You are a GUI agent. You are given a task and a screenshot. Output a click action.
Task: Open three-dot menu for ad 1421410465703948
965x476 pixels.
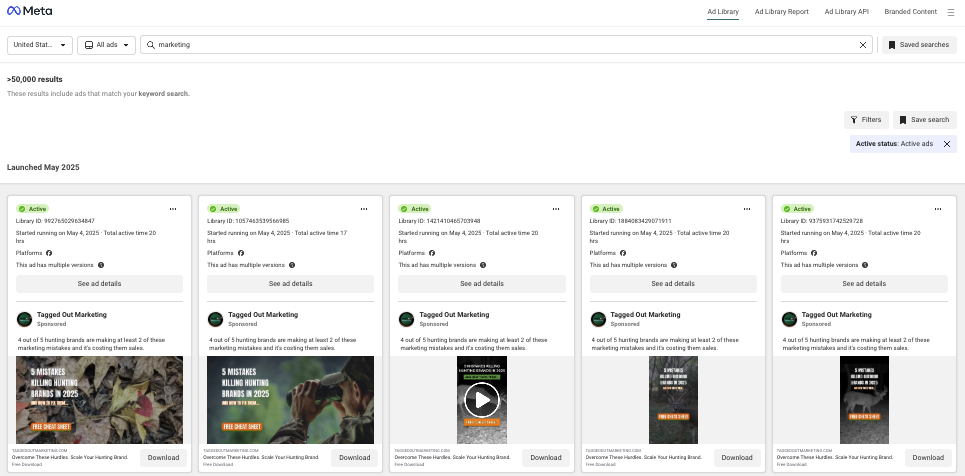556,209
